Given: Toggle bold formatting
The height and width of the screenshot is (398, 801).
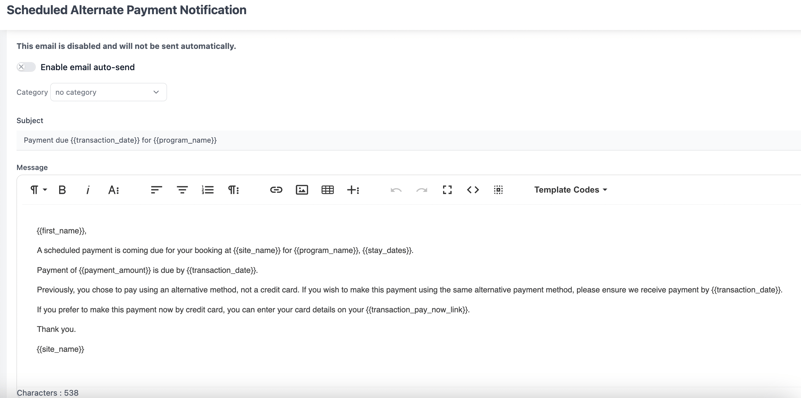Looking at the screenshot, I should tap(62, 190).
